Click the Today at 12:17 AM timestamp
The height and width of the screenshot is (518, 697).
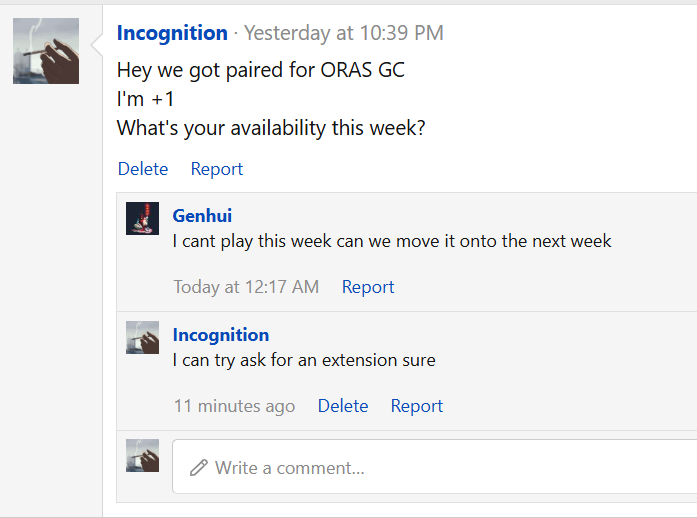point(246,287)
